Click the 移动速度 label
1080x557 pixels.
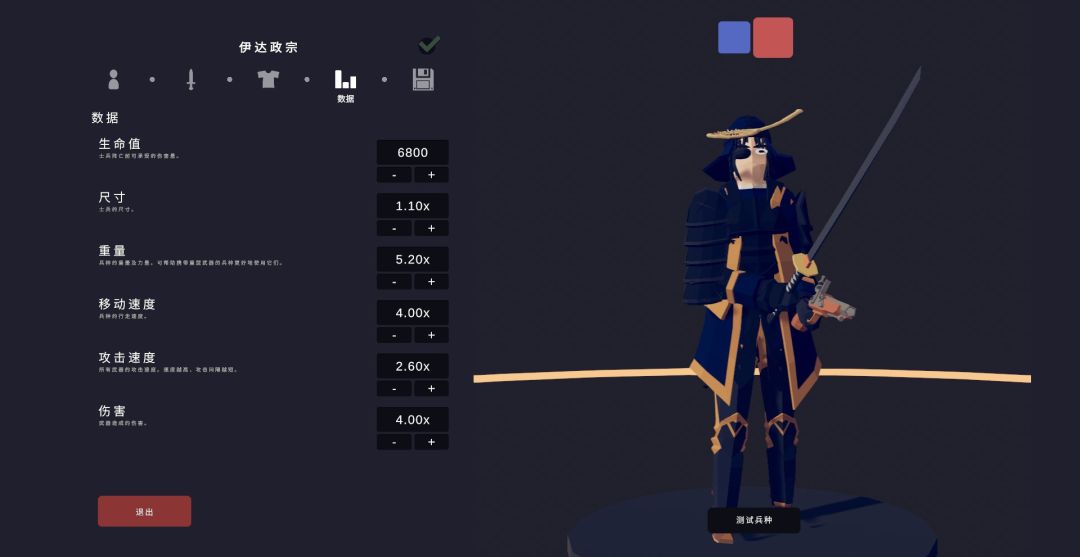pos(127,304)
